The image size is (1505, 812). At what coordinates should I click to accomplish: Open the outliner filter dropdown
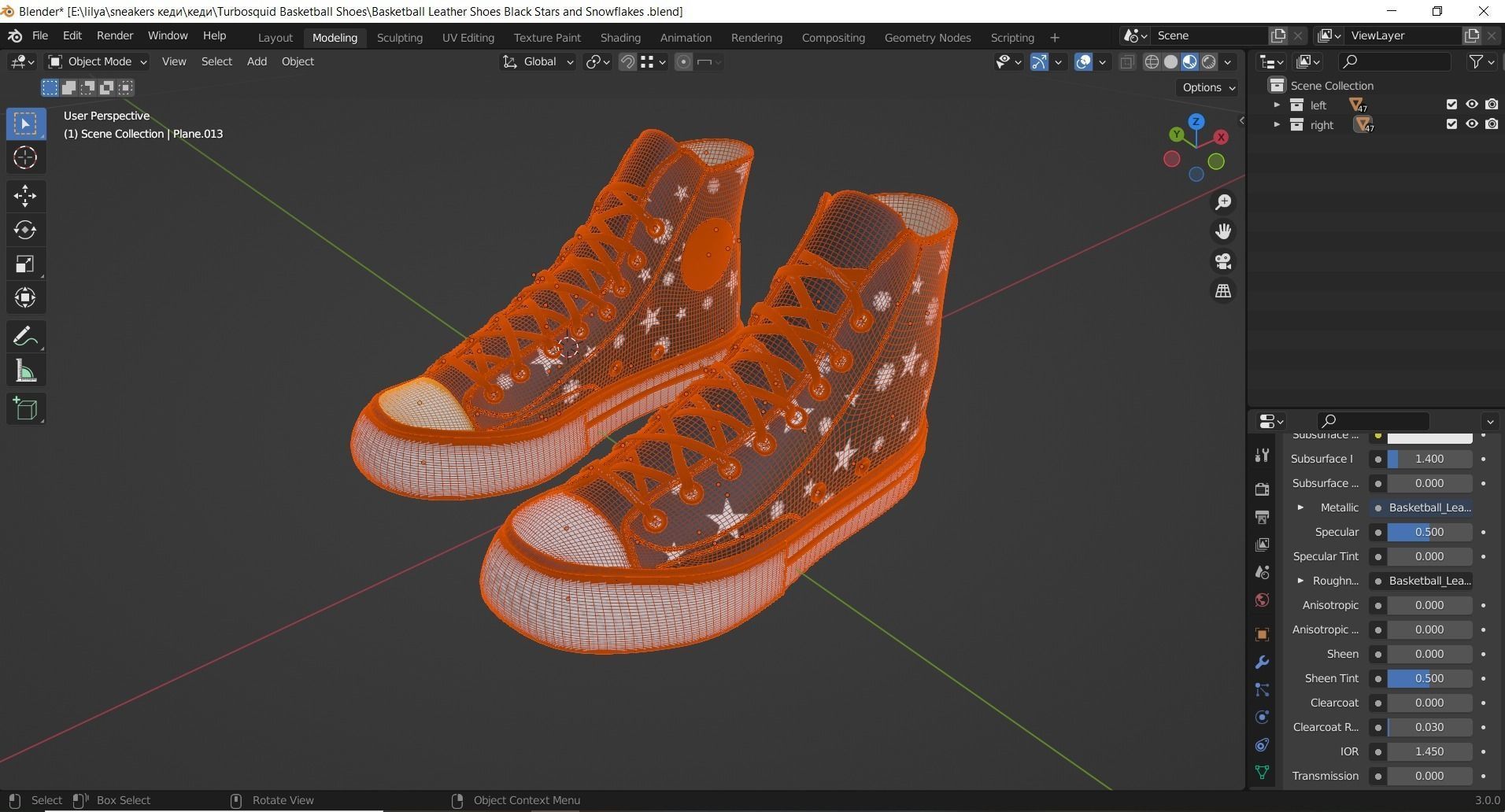click(x=1481, y=61)
